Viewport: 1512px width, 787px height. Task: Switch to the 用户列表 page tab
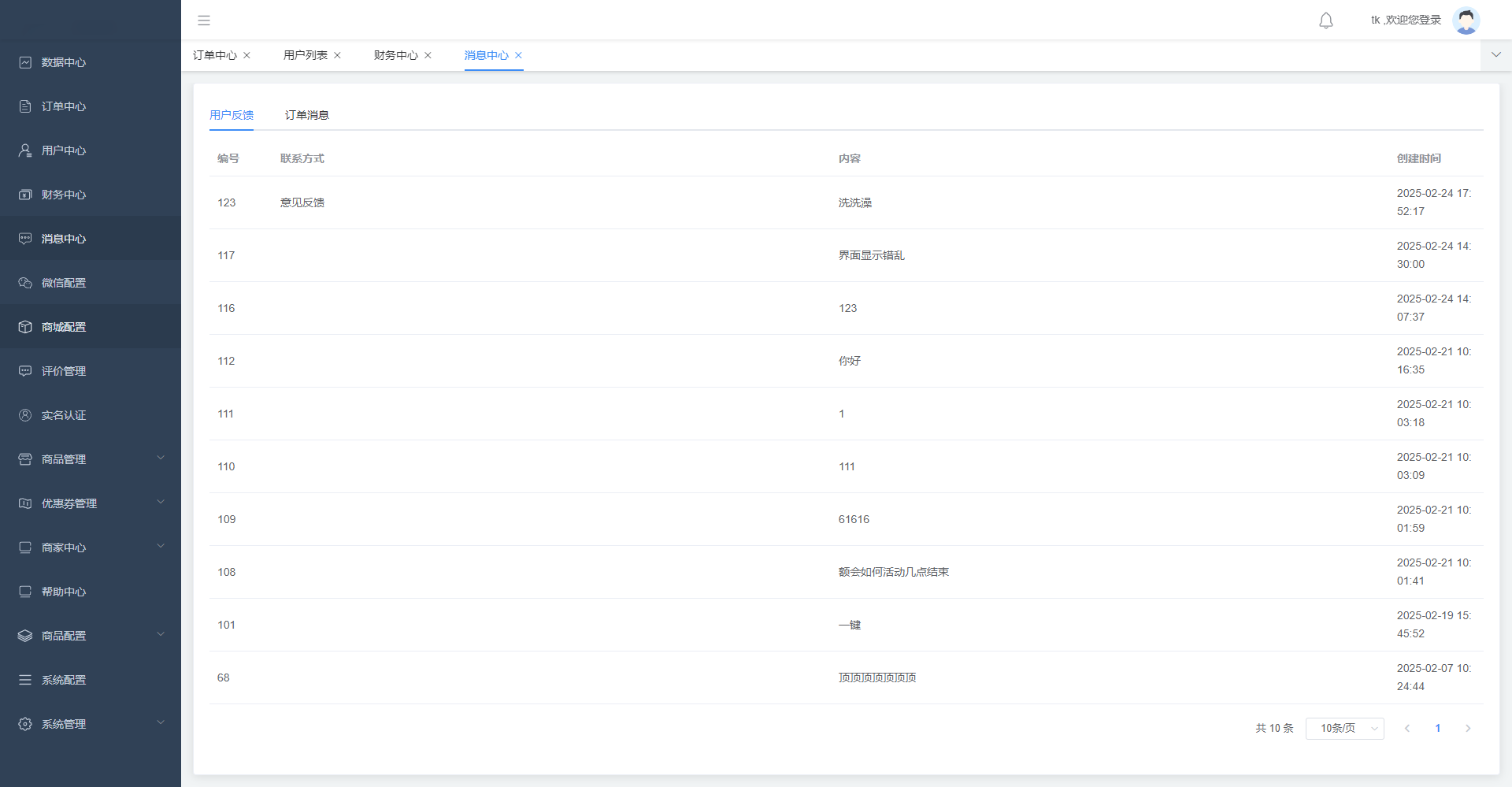305,55
